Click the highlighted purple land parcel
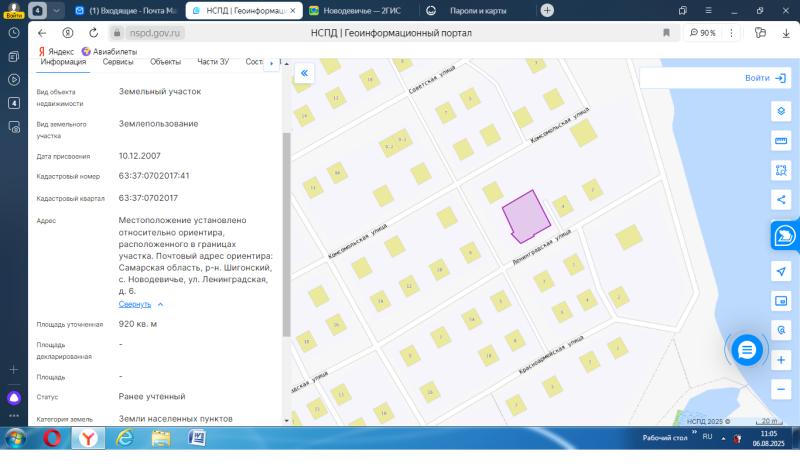 pos(525,216)
